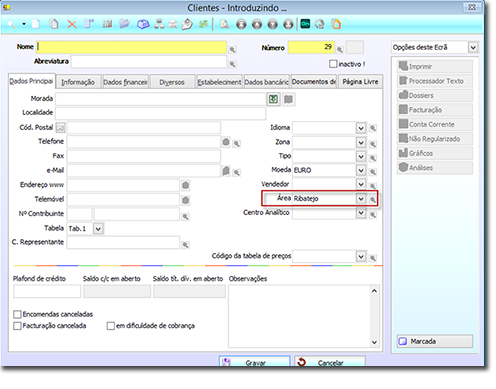This screenshot has width=496, height=389.
Task: Open the folder icon in toolbar
Action: 125,24
